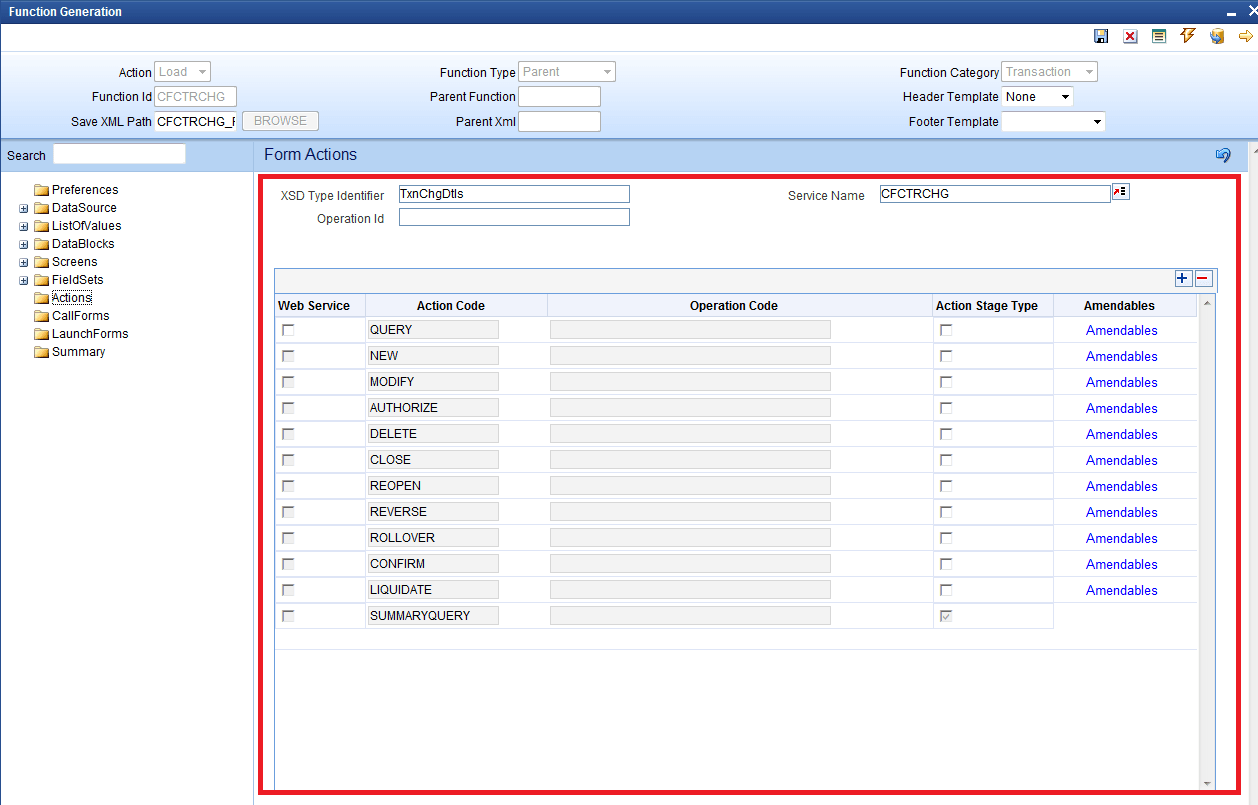Viewport: 1258px width, 805px height.
Task: Click the Operation Id input field
Action: tap(514, 217)
